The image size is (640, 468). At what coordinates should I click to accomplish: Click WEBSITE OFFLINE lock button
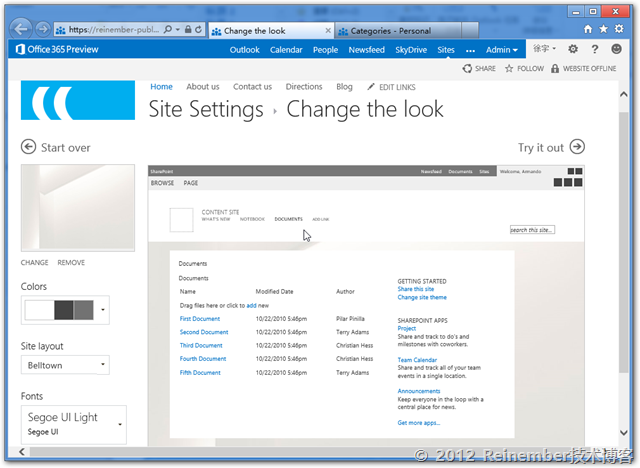point(584,69)
